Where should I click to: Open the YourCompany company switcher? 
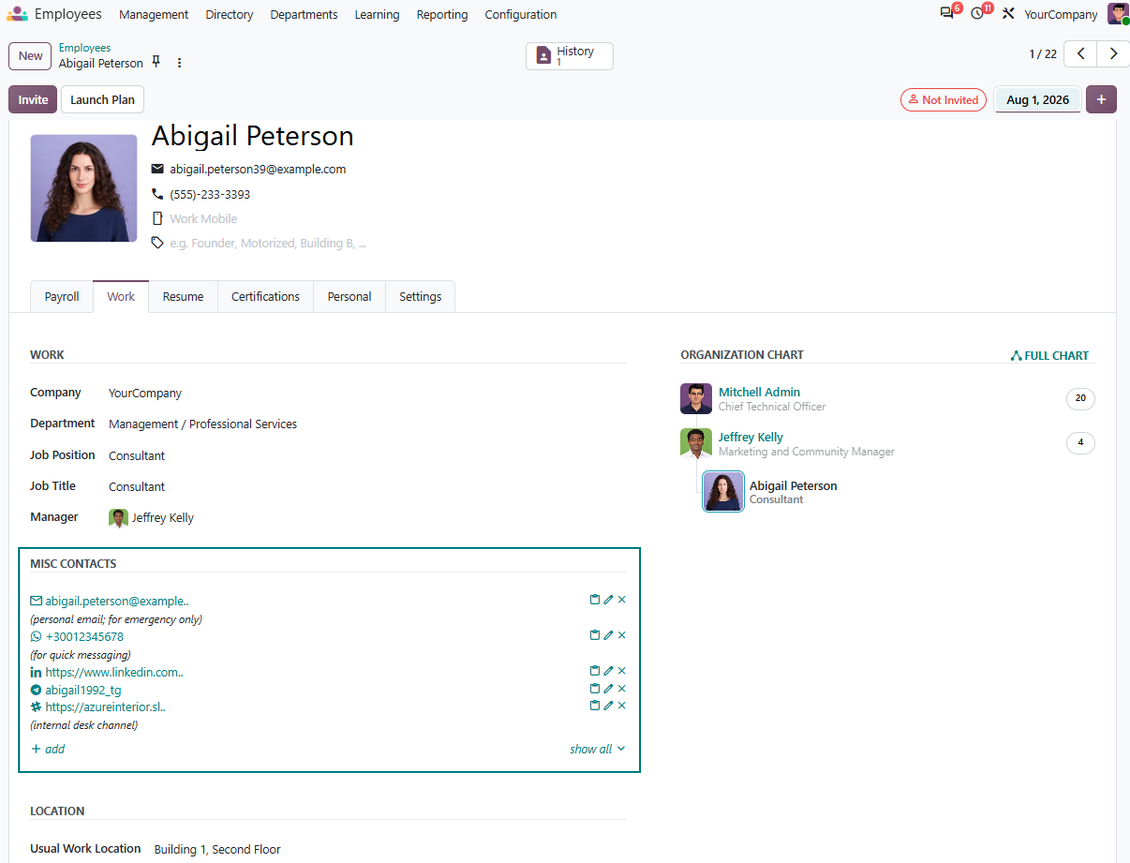[1060, 14]
